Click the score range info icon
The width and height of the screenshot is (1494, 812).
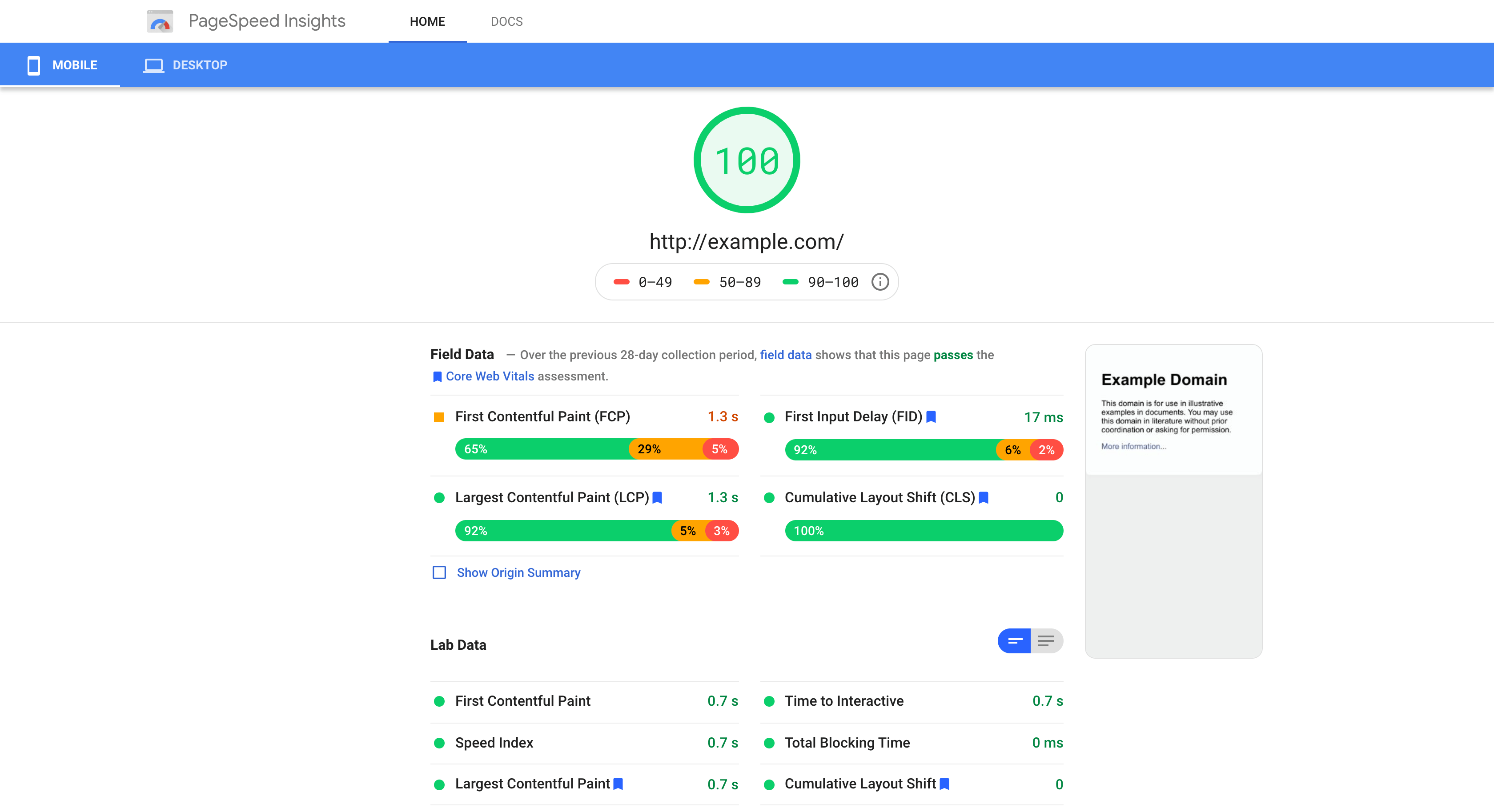tap(880, 282)
